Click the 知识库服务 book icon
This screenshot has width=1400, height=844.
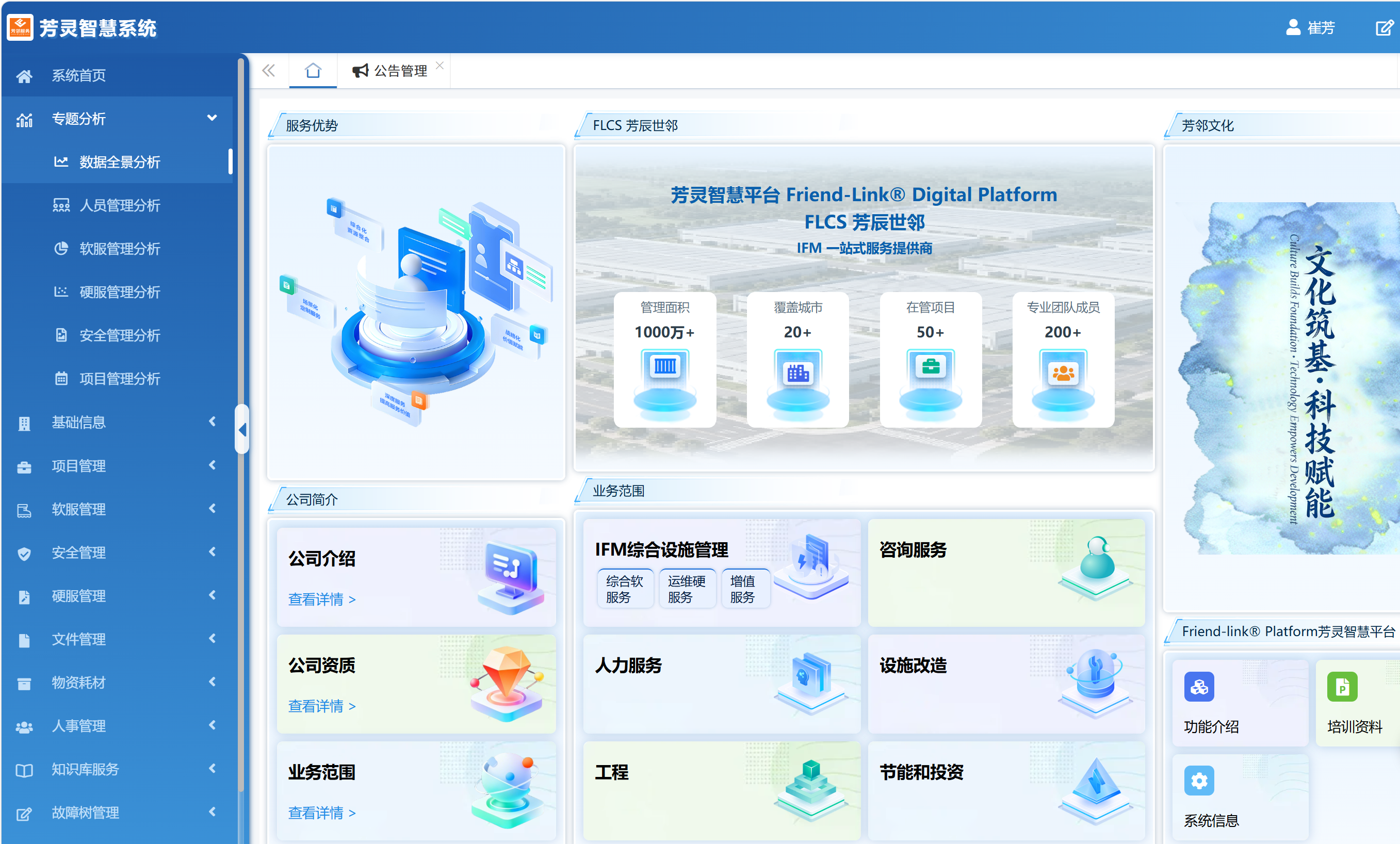(24, 771)
